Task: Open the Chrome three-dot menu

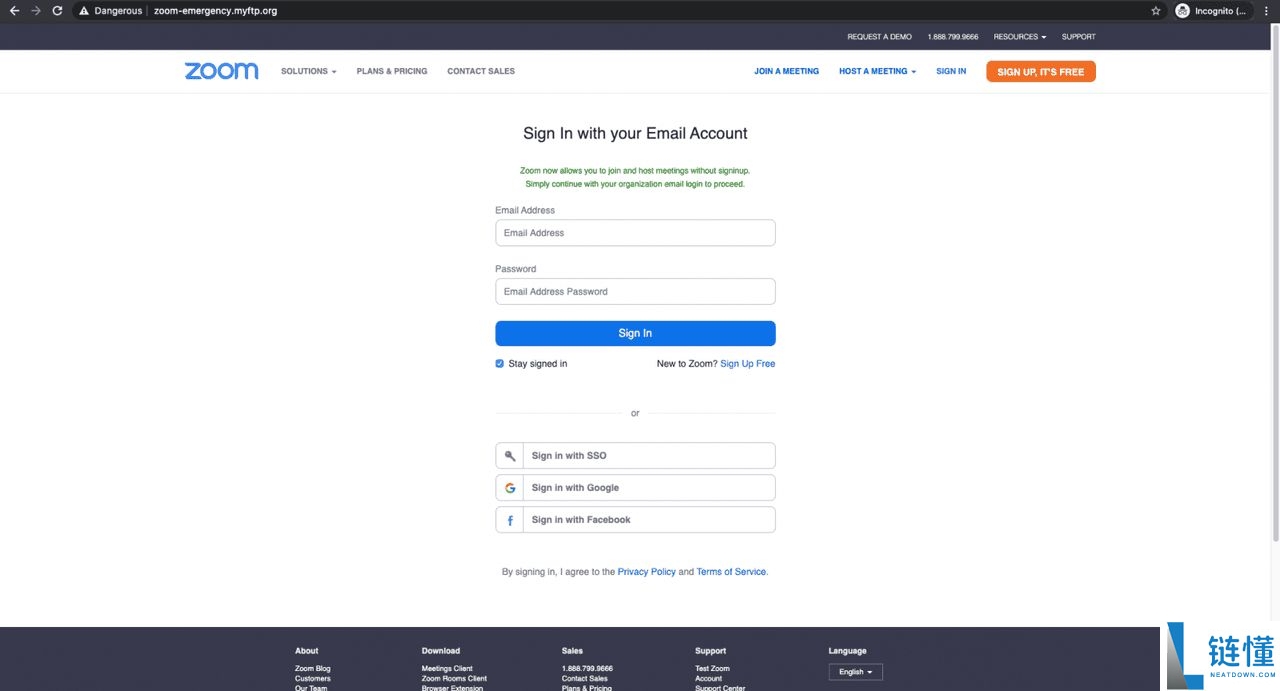Action: pyautogui.click(x=1266, y=11)
